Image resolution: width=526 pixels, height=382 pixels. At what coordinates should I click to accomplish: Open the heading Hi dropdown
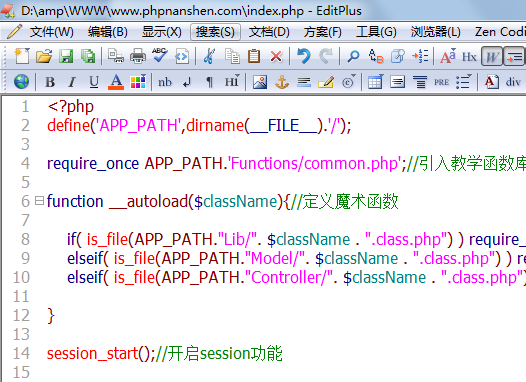(x=232, y=81)
